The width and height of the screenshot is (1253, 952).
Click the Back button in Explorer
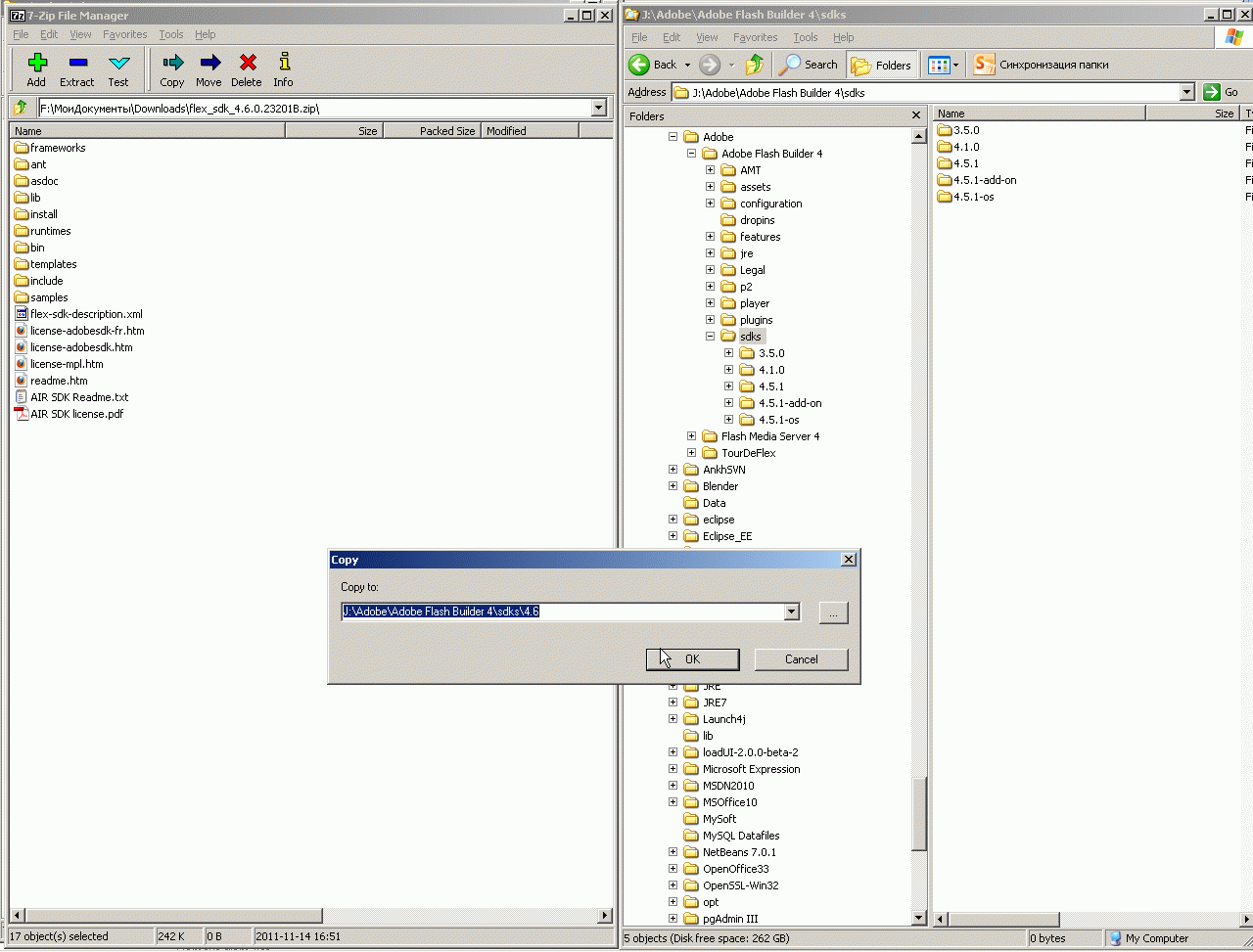[653, 65]
